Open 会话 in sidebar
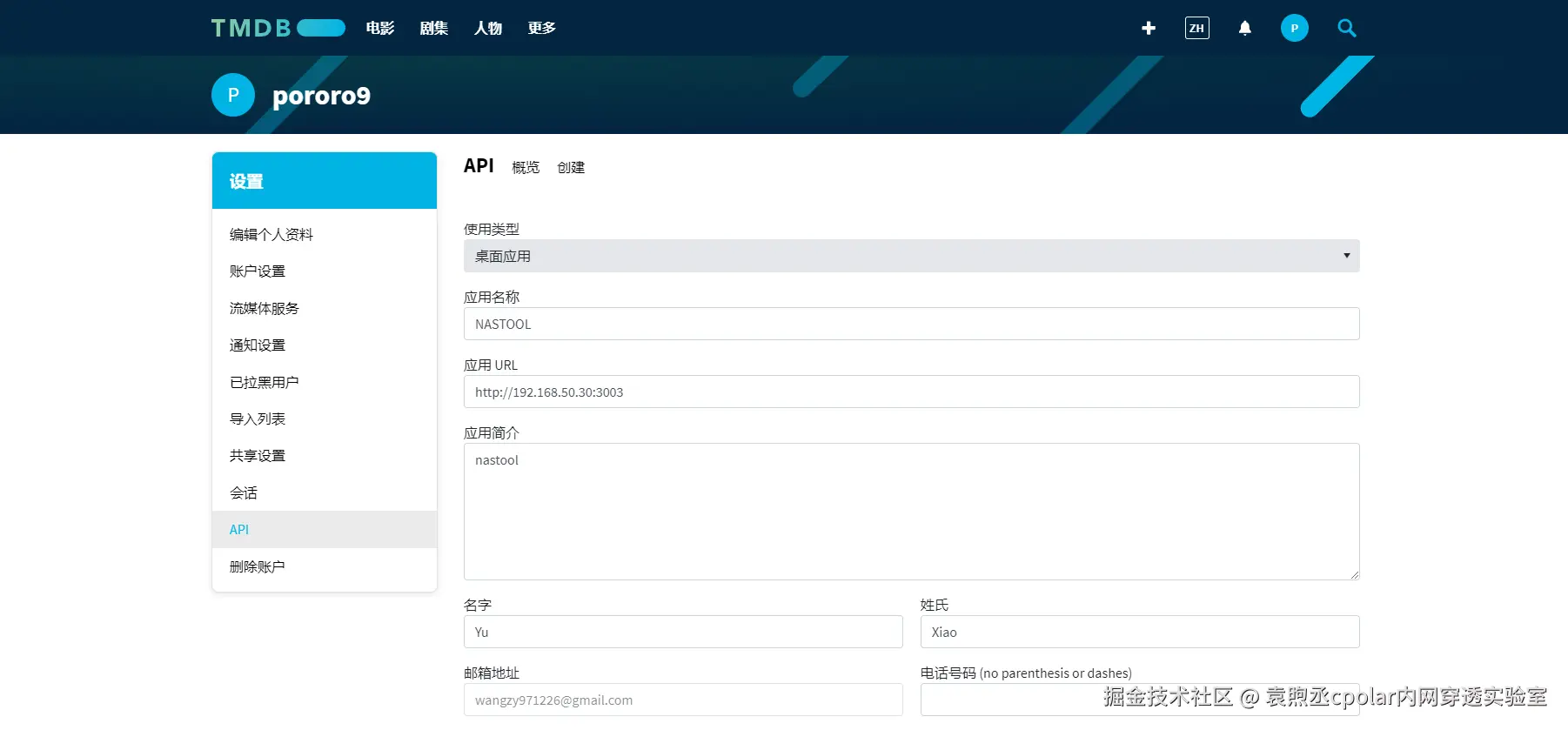This screenshot has width=1568, height=730. (x=325, y=492)
